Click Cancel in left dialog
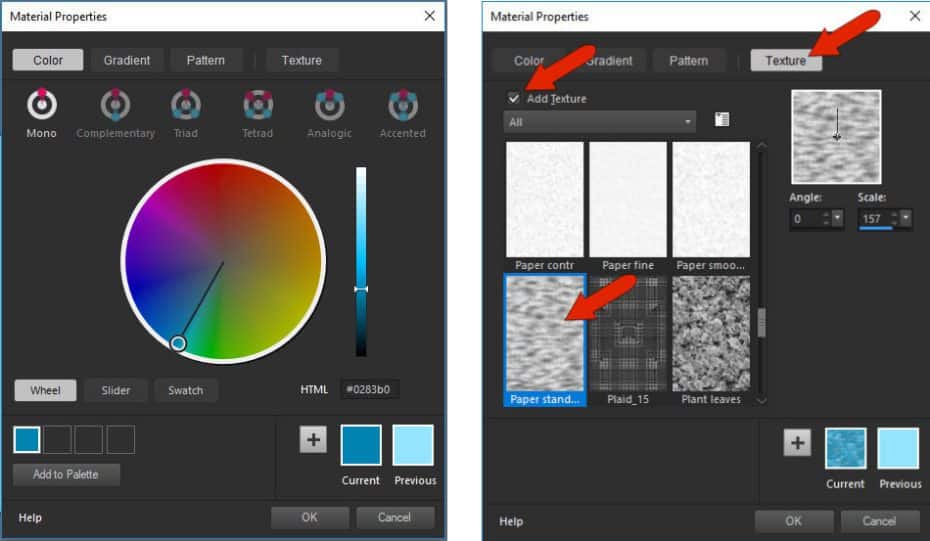This screenshot has height=541, width=930. pyautogui.click(x=394, y=517)
